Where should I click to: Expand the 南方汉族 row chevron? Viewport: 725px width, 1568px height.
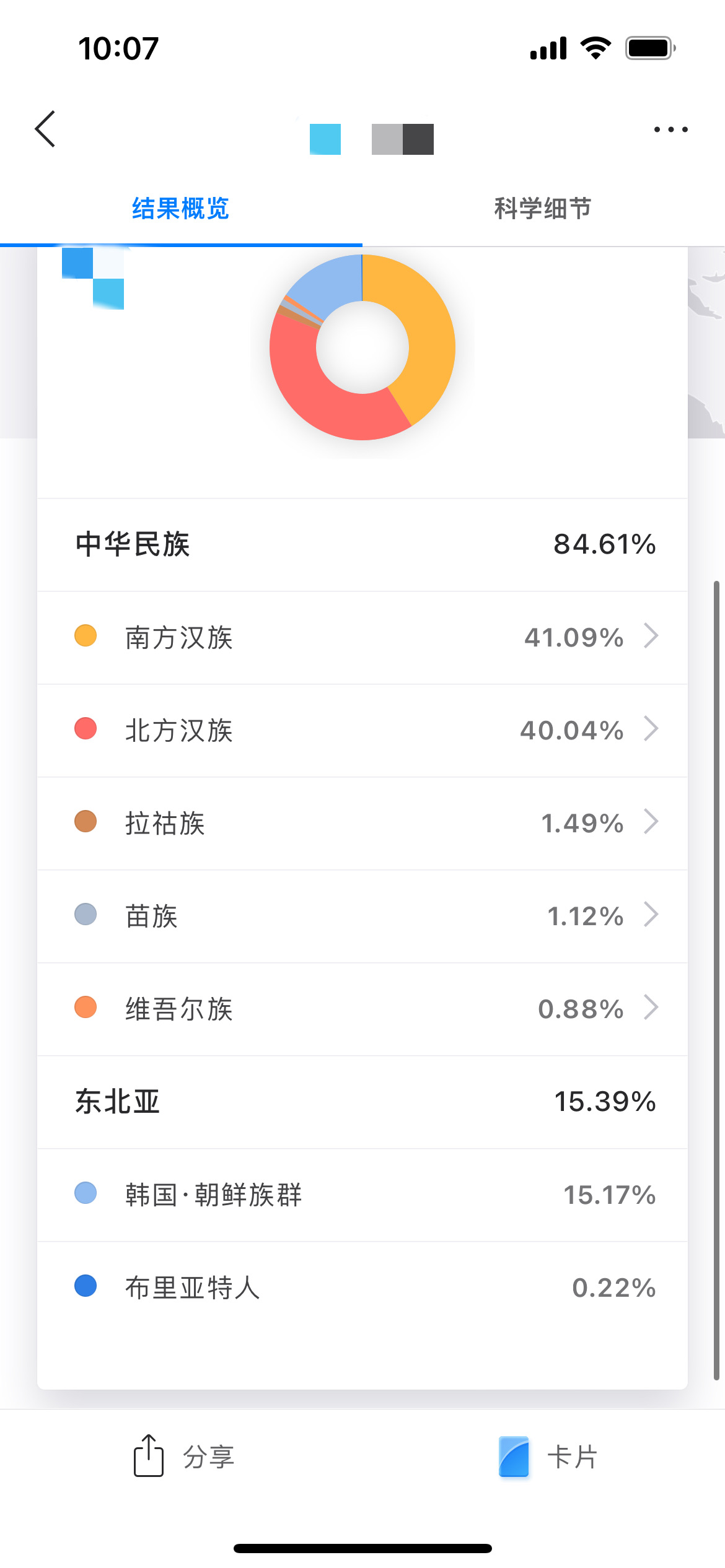651,636
